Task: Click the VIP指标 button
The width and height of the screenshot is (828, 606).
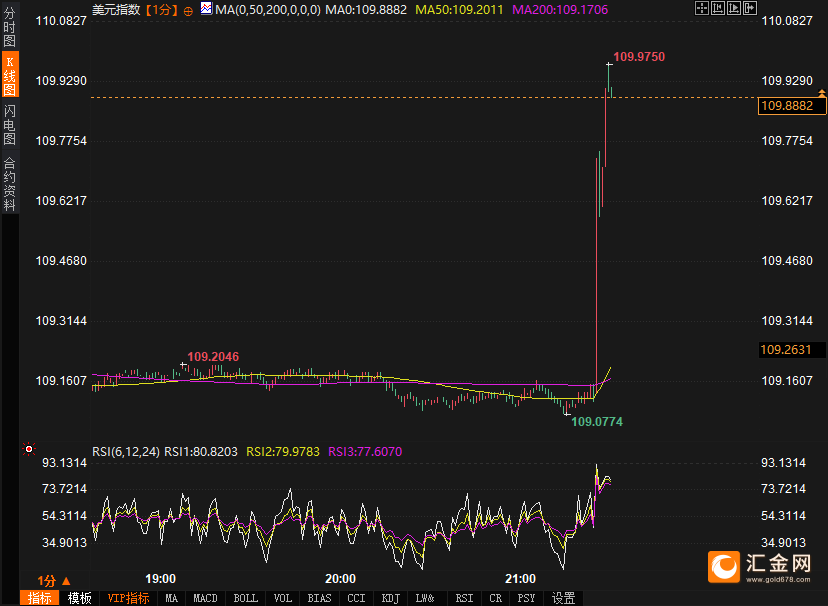Action: [x=128, y=598]
